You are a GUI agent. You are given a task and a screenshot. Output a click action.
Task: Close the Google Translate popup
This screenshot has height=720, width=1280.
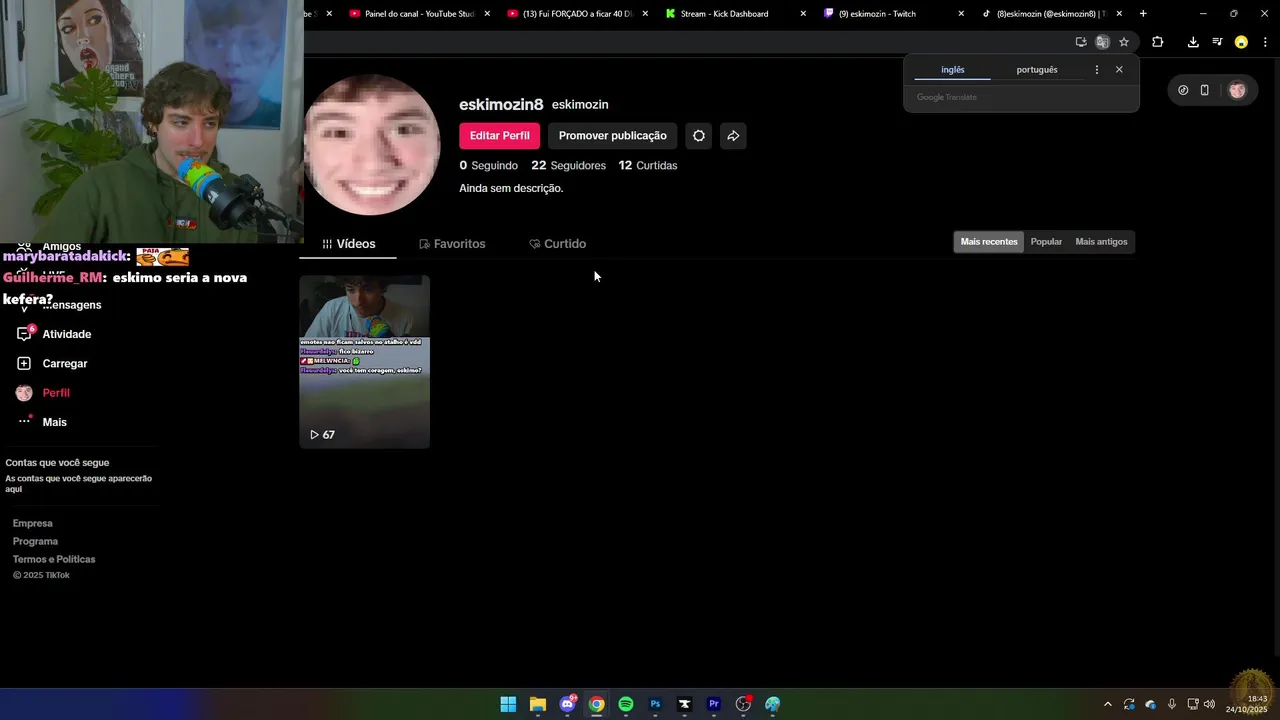tap(1119, 70)
